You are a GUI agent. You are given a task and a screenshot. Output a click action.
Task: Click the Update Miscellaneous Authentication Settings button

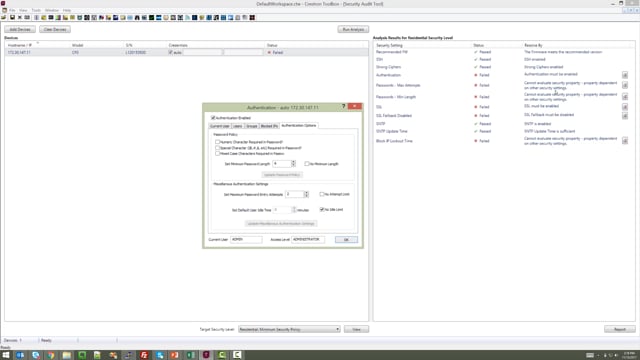pos(281,223)
